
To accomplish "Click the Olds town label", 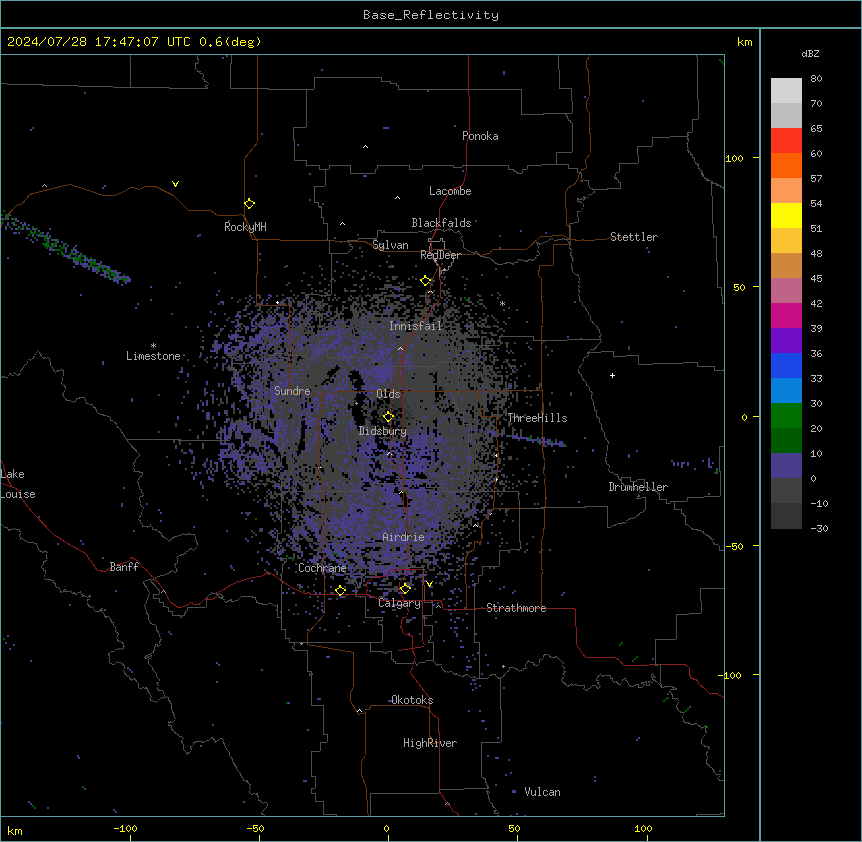I will pyautogui.click(x=388, y=394).
